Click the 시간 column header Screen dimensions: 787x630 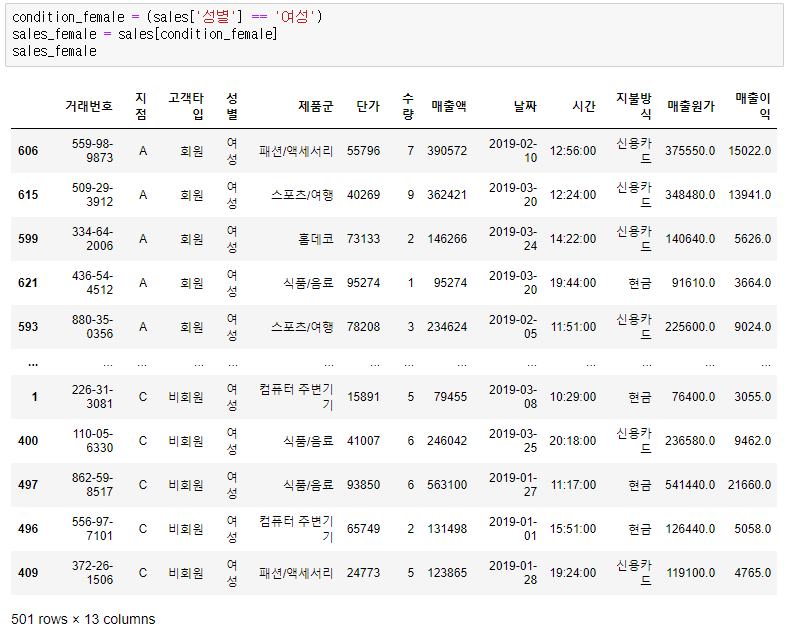click(x=584, y=106)
